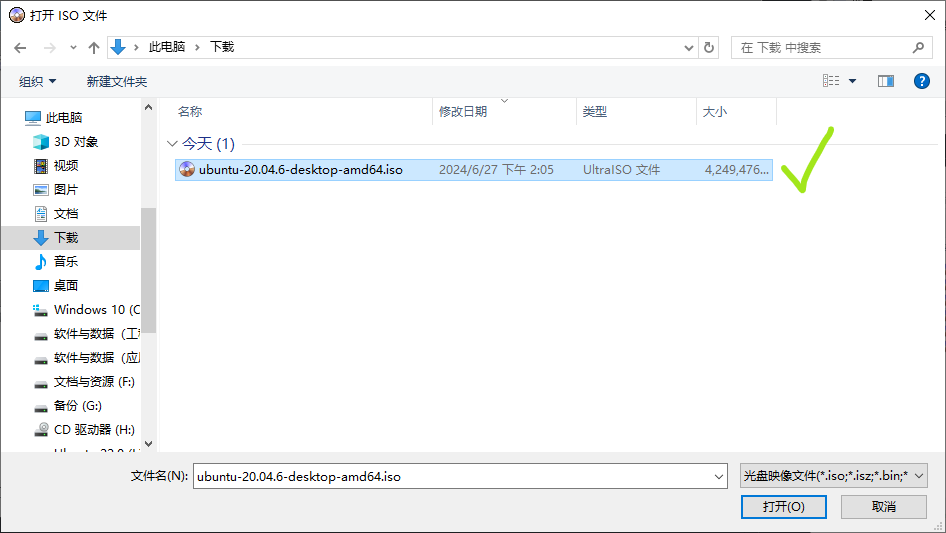
Task: Select the 3D 对象 folder in sidebar
Action: click(x=75, y=142)
